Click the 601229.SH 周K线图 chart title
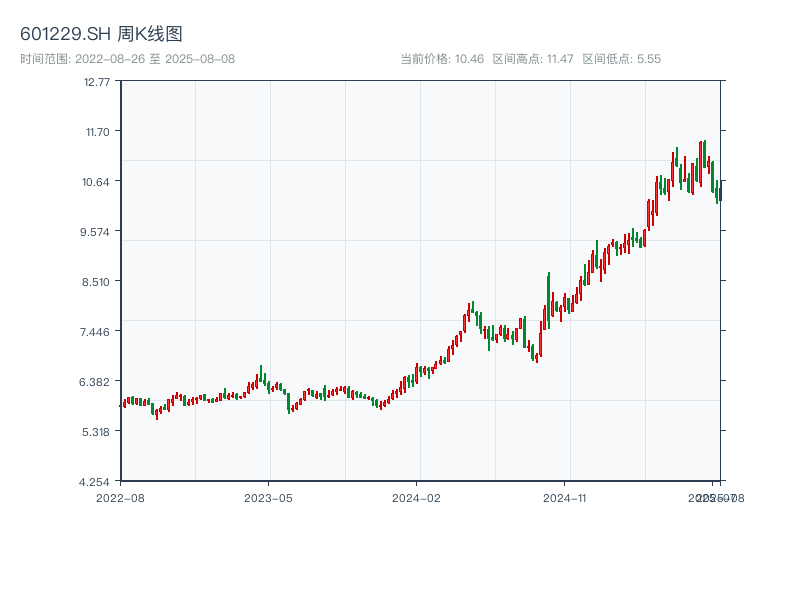The image size is (800, 600). (101, 35)
